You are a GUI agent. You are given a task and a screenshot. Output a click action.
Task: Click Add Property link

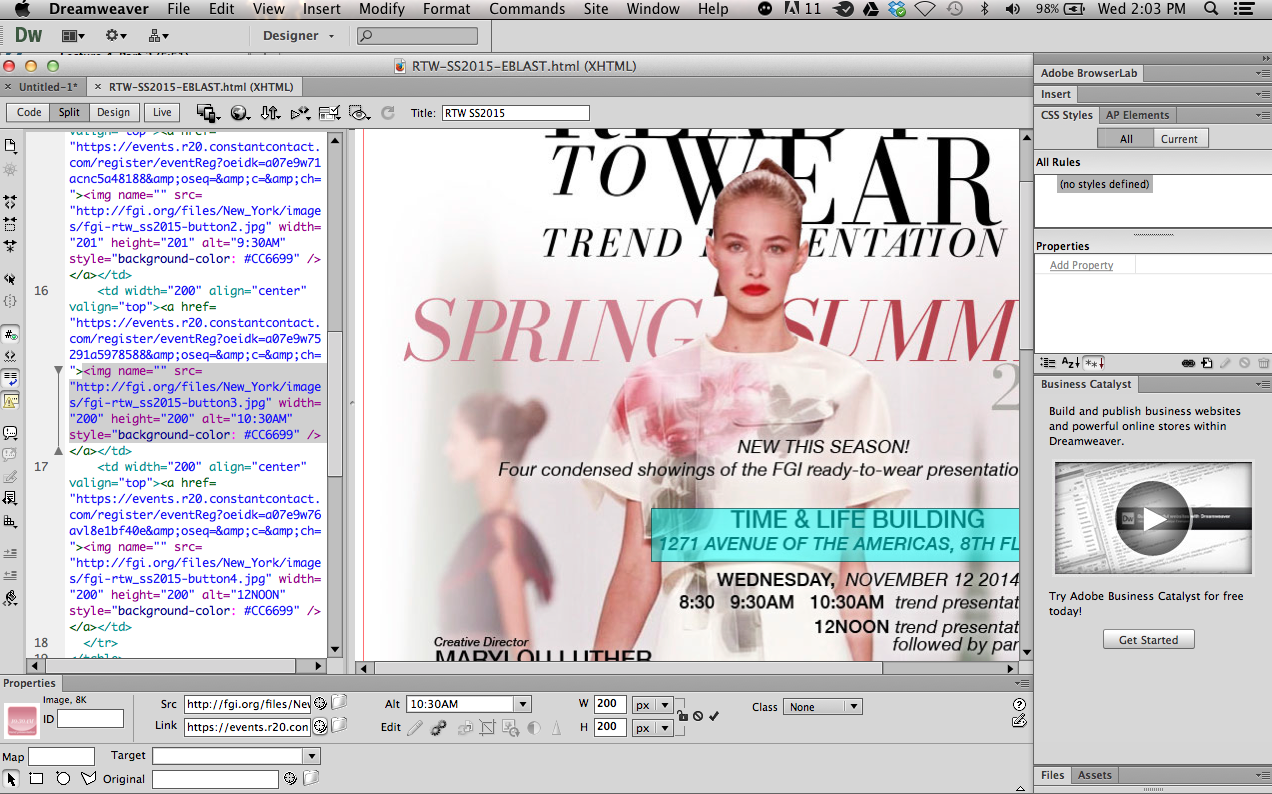tap(1081, 265)
